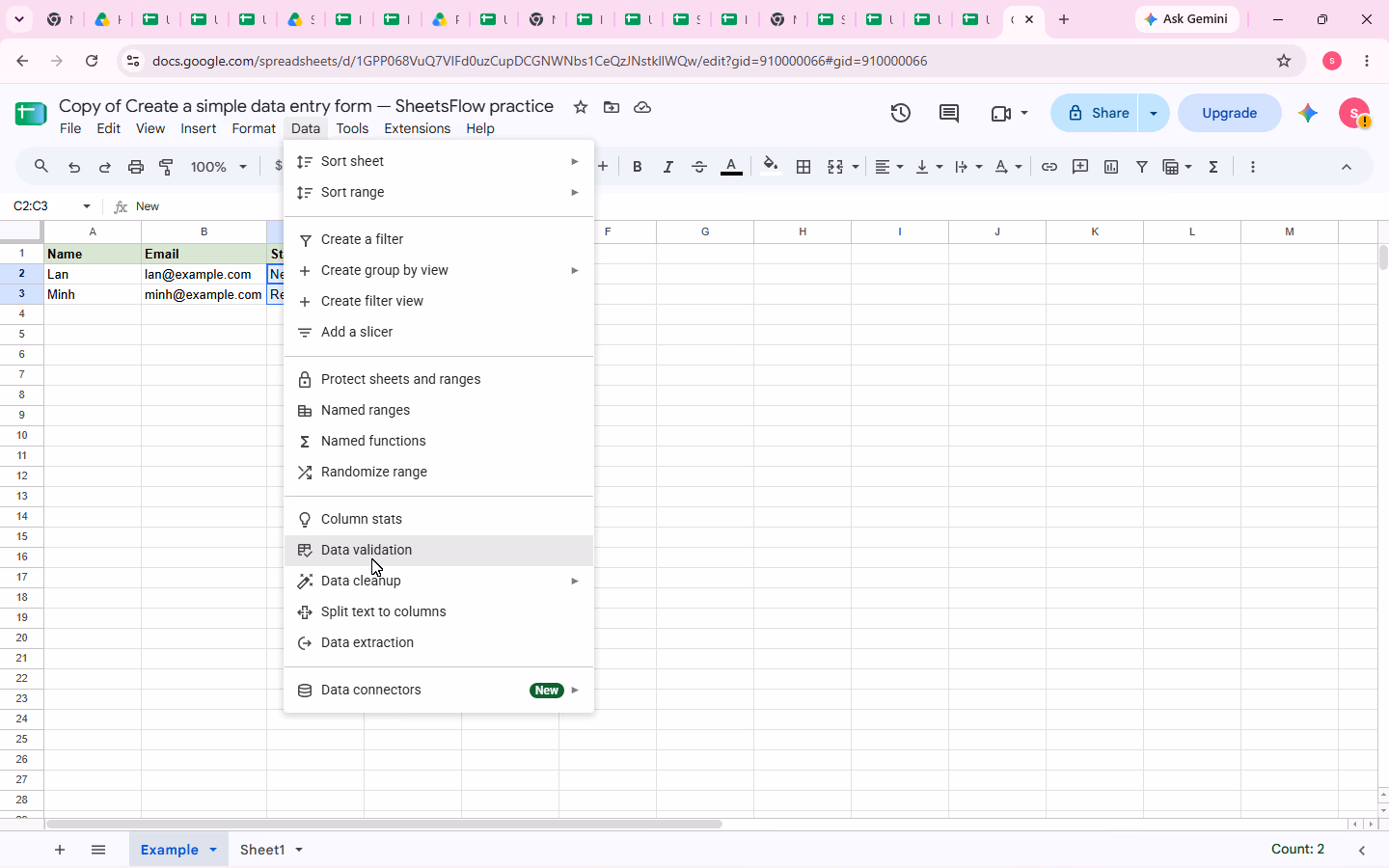Click the insert chart icon
This screenshot has width=1389, height=868.
1111,167
